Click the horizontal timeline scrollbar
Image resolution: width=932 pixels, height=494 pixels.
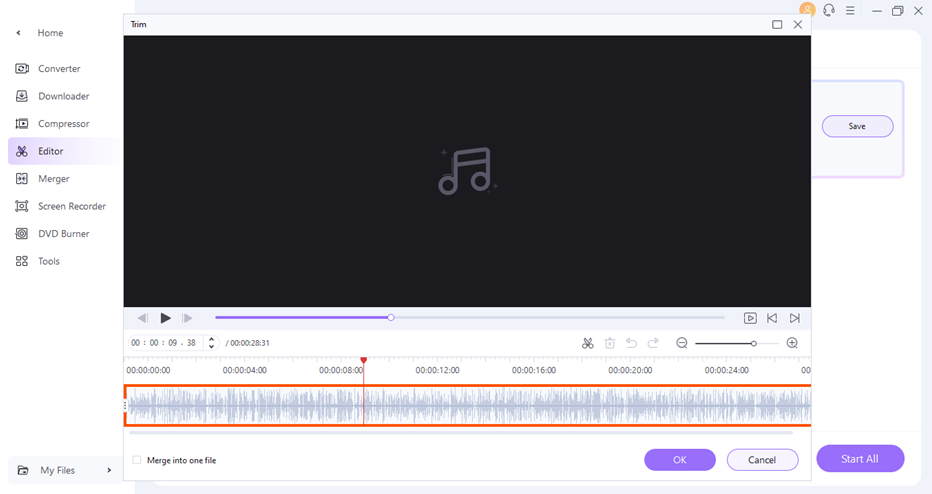(461, 433)
